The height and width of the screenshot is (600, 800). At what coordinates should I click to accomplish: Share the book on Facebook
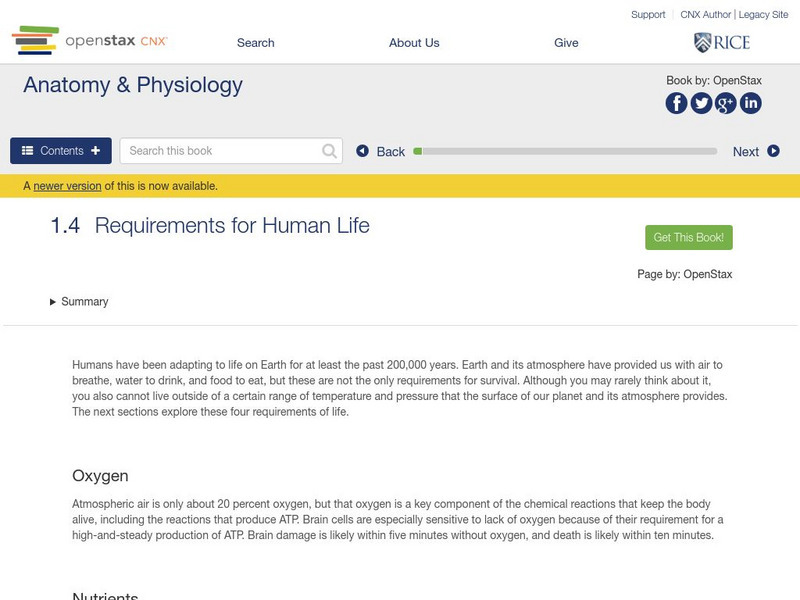point(677,104)
